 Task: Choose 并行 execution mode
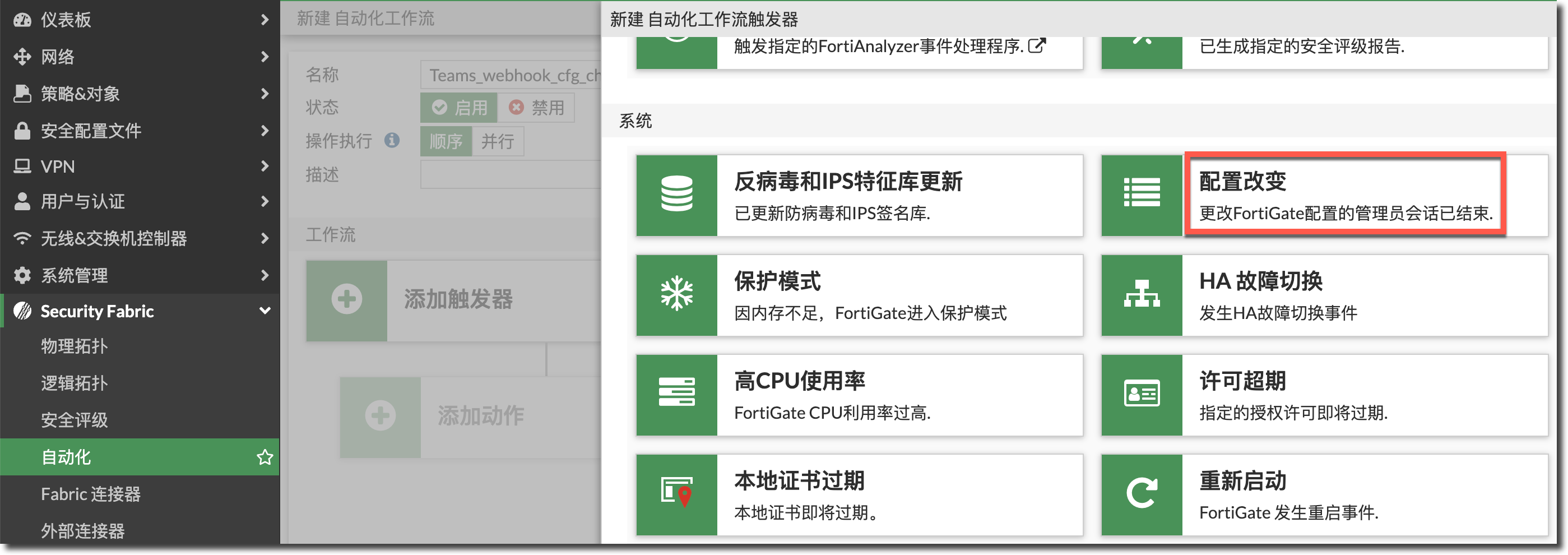[x=497, y=141]
